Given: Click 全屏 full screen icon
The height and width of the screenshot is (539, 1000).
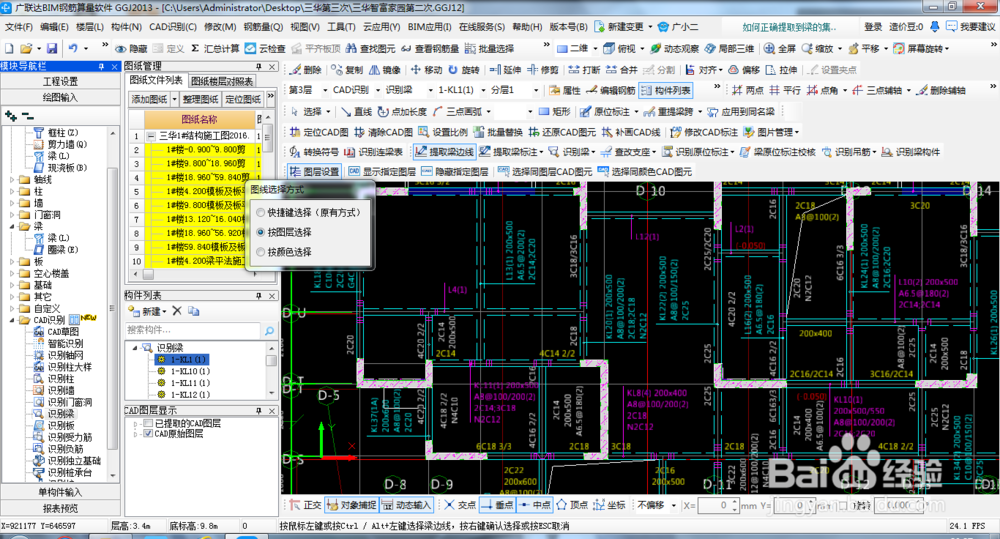Looking at the screenshot, I should [x=779, y=48].
